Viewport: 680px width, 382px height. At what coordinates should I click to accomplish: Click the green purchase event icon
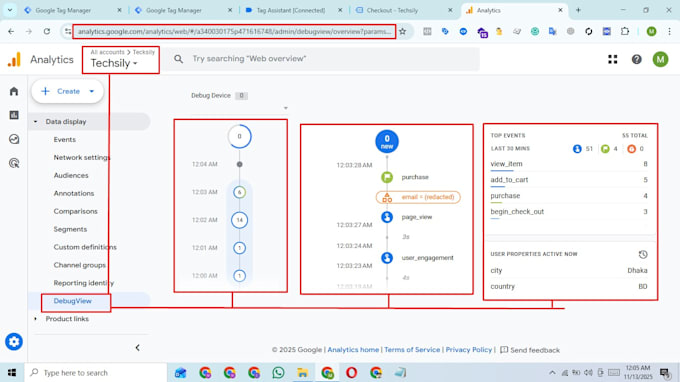[387, 177]
